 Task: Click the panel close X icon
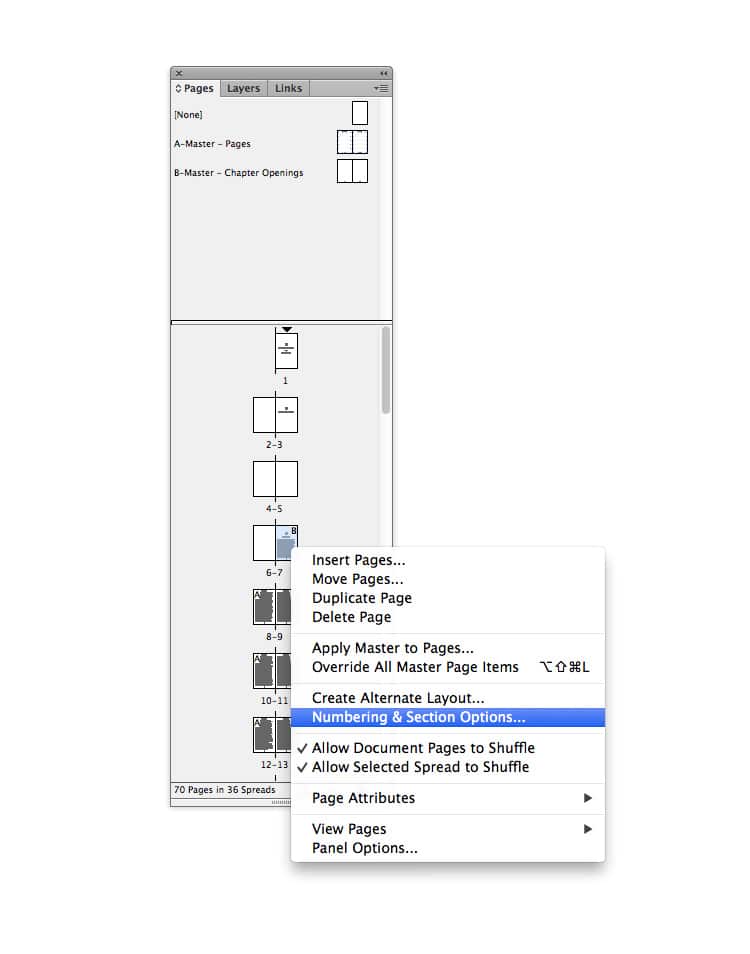179,73
